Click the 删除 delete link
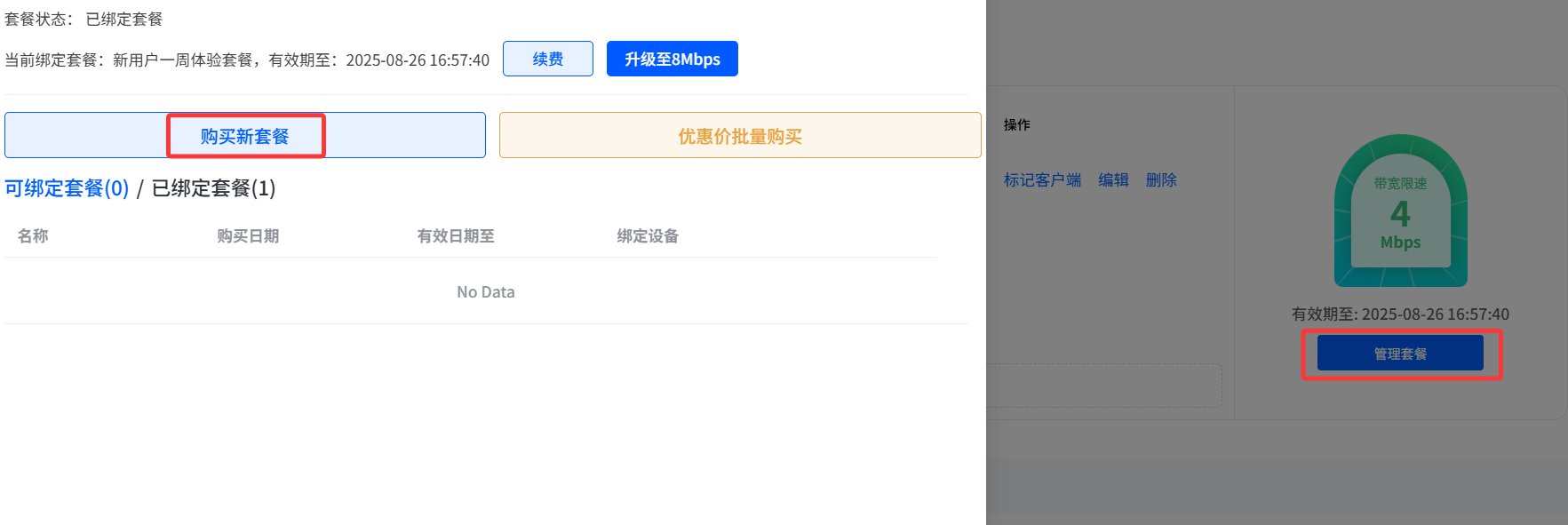The image size is (1568, 525). [x=1161, y=180]
